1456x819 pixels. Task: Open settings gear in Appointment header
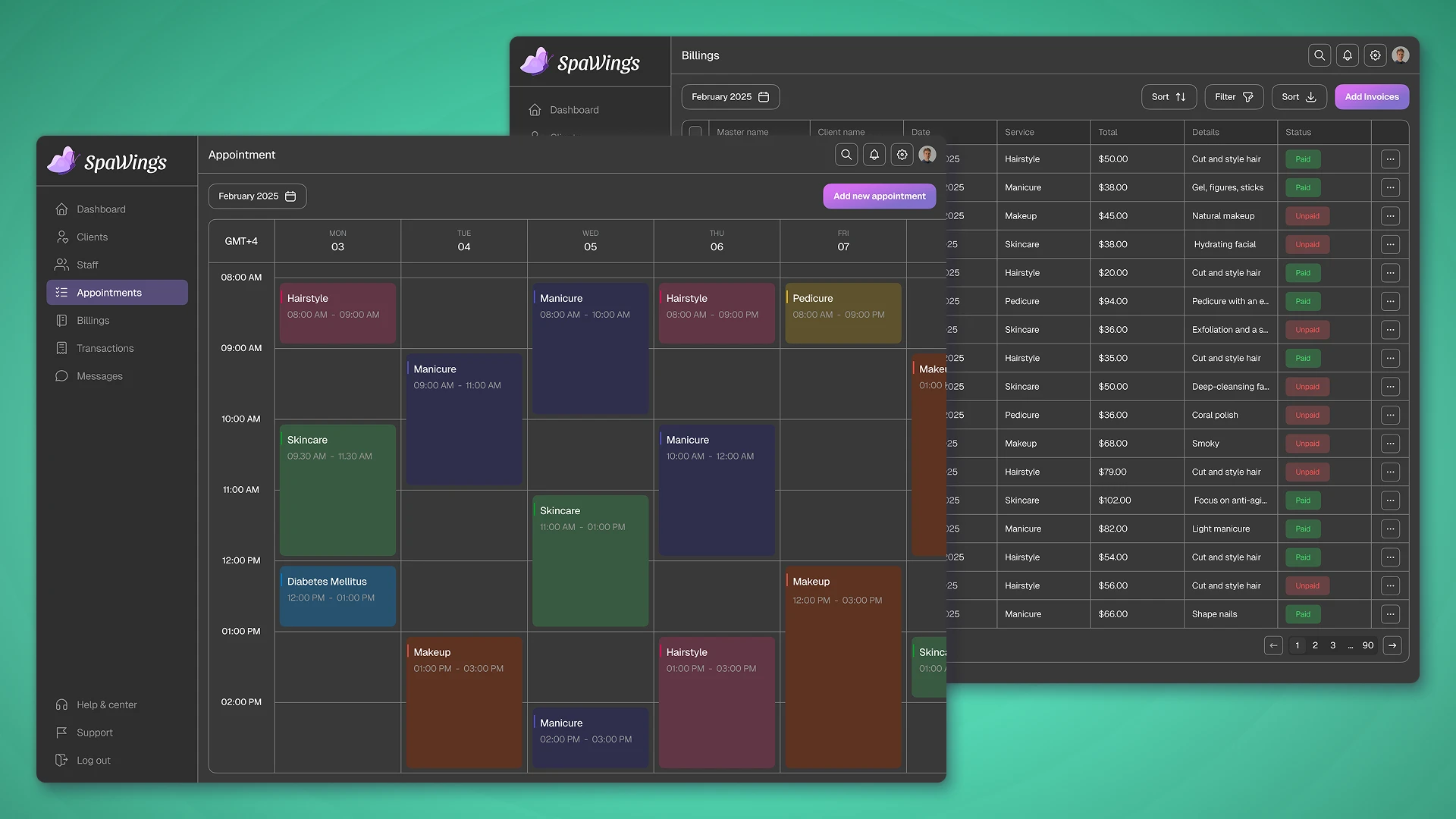902,155
